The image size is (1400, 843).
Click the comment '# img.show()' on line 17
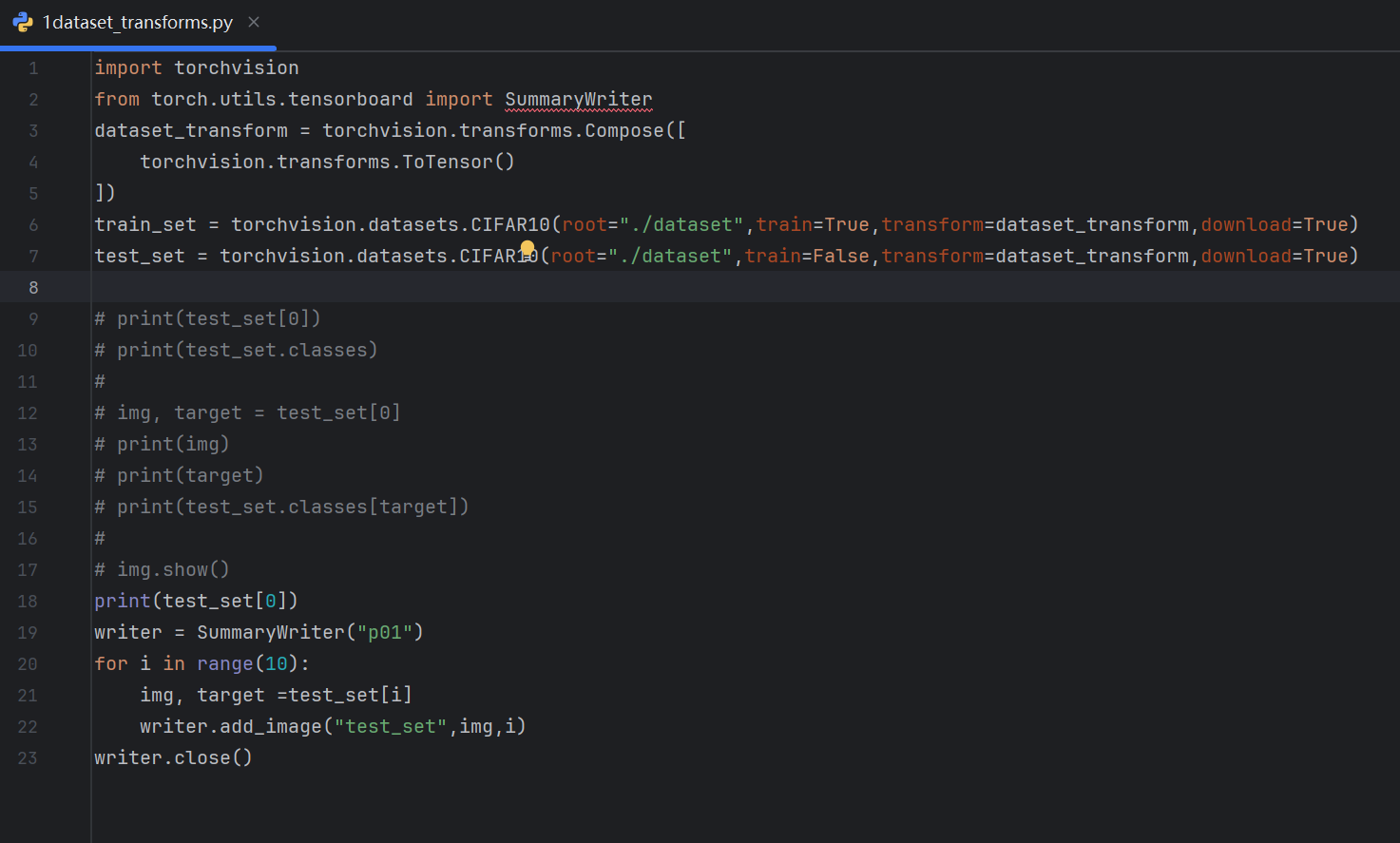163,569
